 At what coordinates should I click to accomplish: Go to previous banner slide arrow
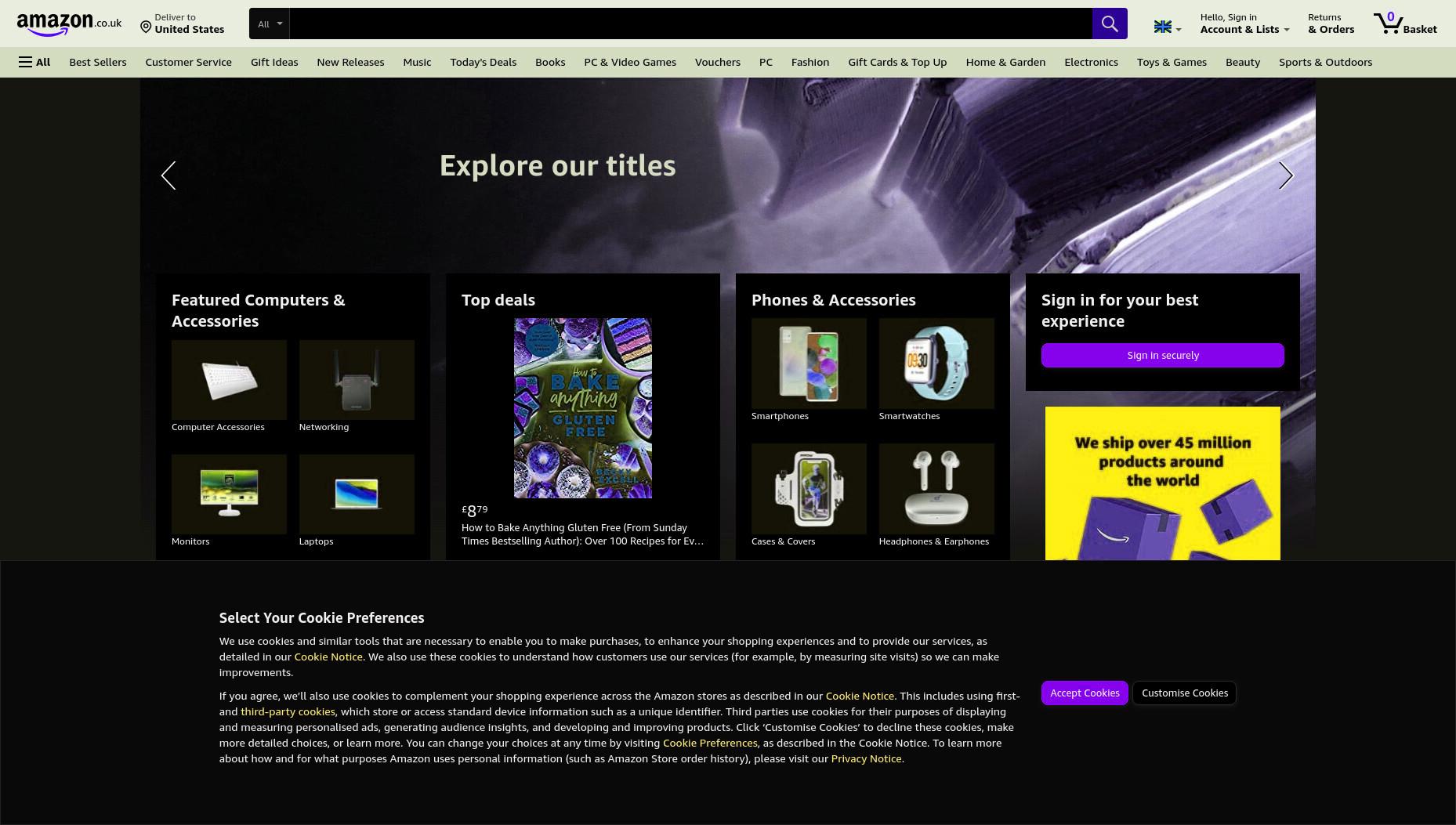tap(168, 175)
